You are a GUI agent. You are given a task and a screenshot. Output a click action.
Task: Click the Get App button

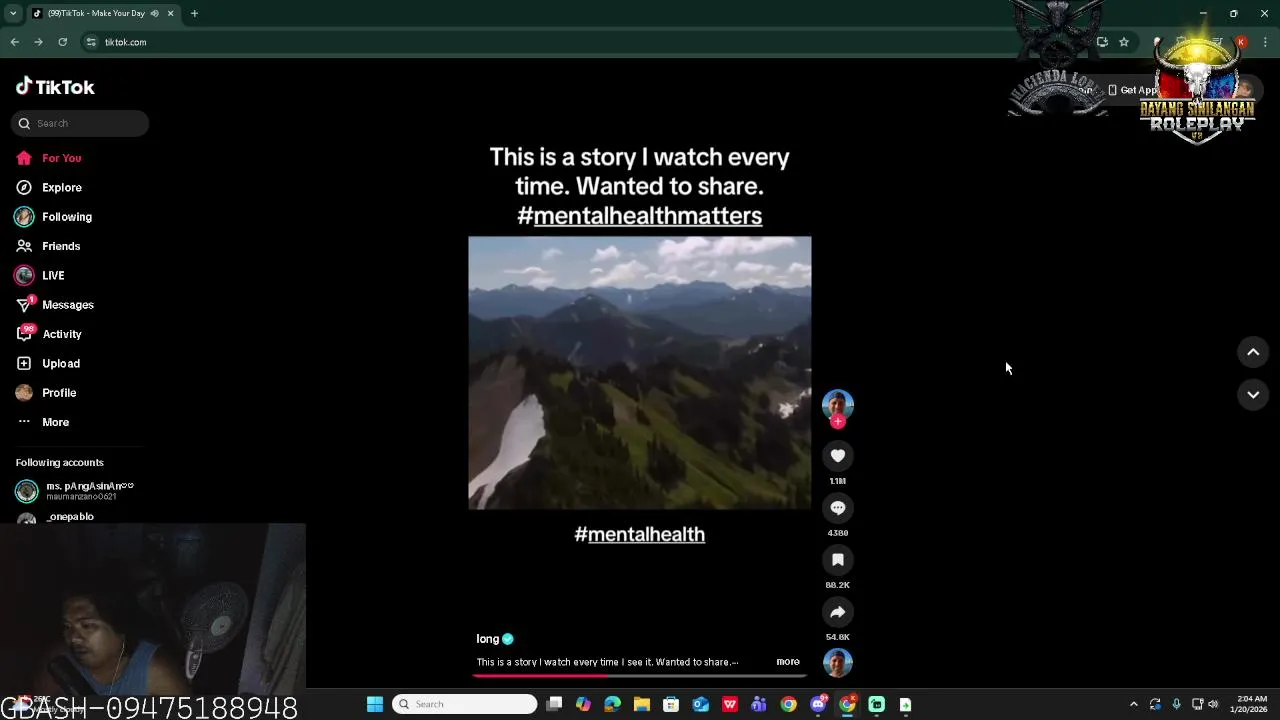1135,90
